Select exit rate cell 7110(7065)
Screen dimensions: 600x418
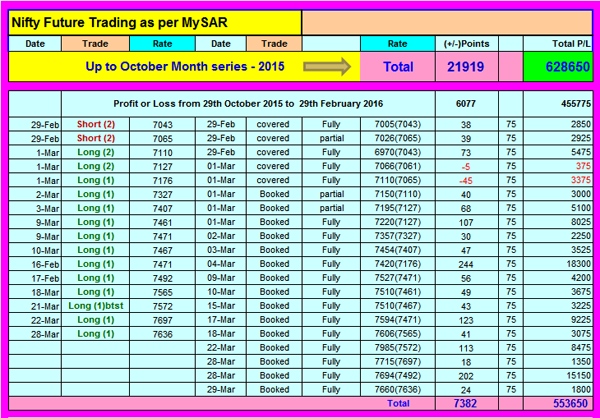click(398, 180)
